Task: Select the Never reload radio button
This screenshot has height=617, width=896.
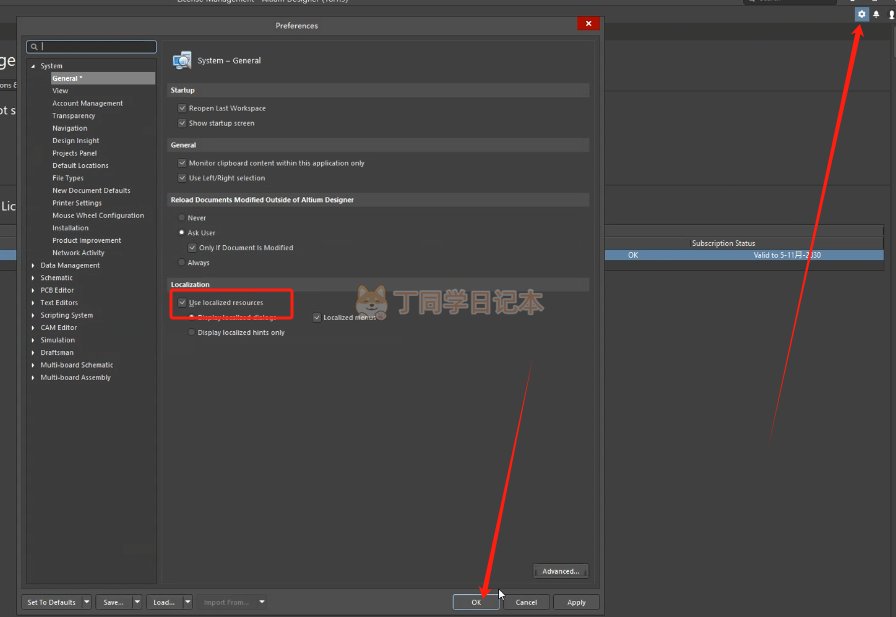Action: click(x=182, y=218)
